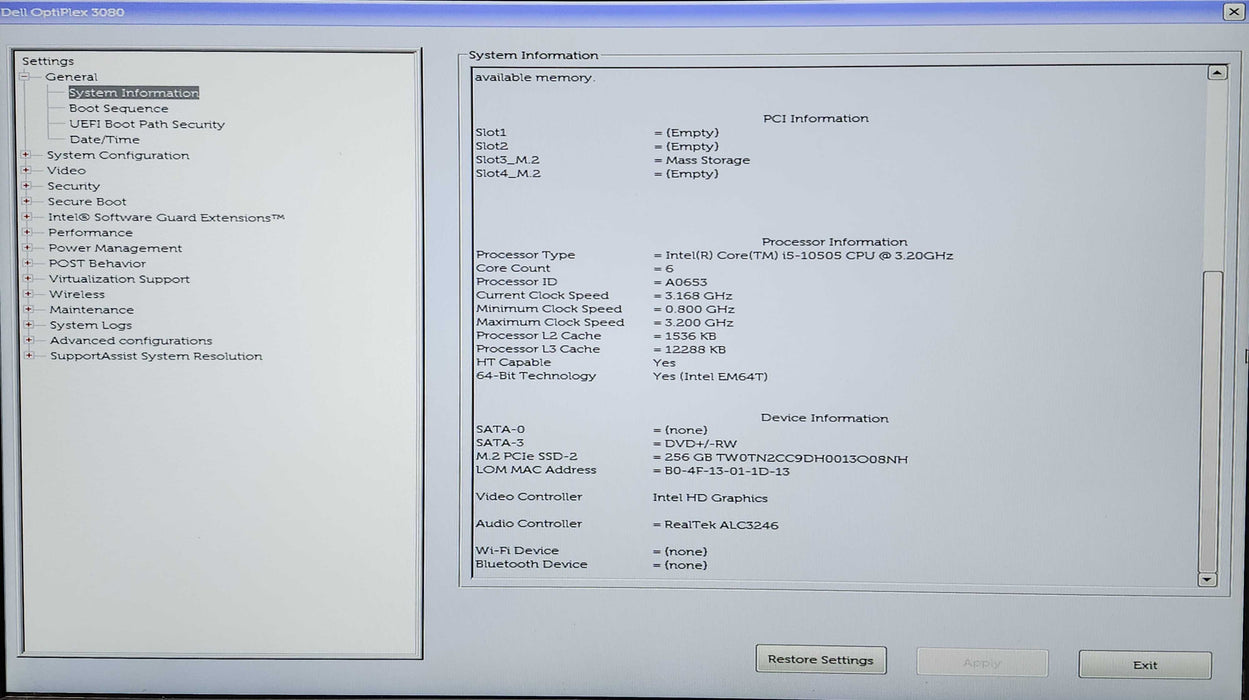1249x700 pixels.
Task: Click the System Information scrollbar thumb
Action: (x=1211, y=420)
